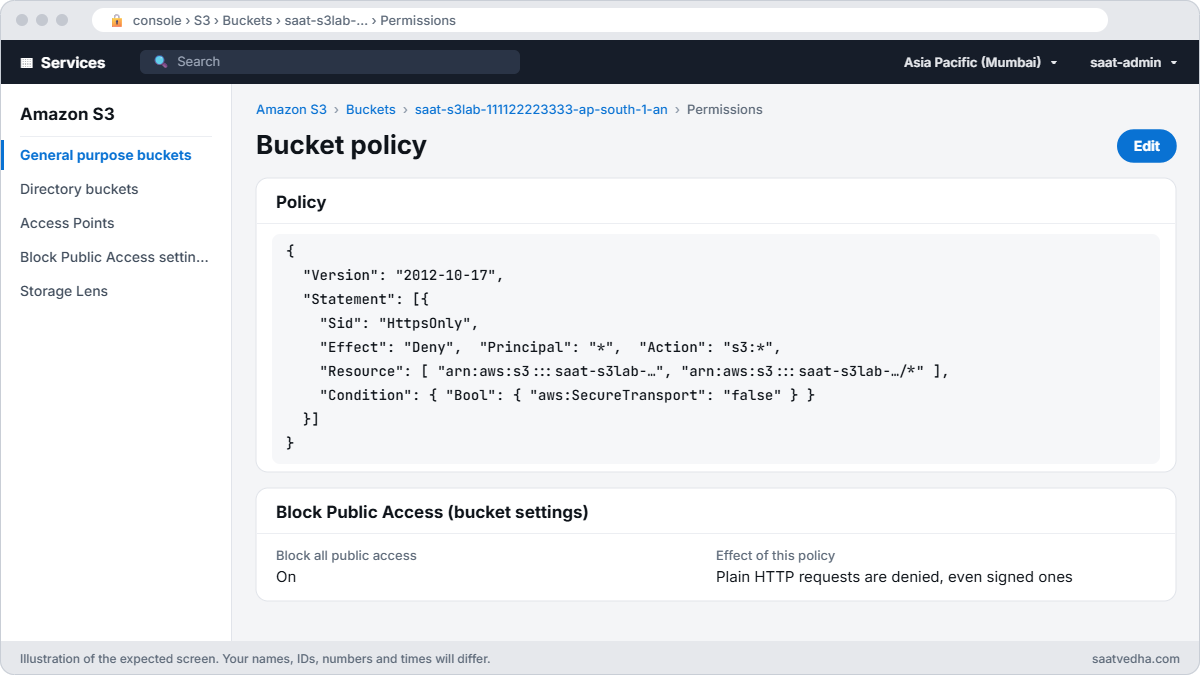The image size is (1200, 675).
Task: Click the "On" status value
Action: (286, 577)
